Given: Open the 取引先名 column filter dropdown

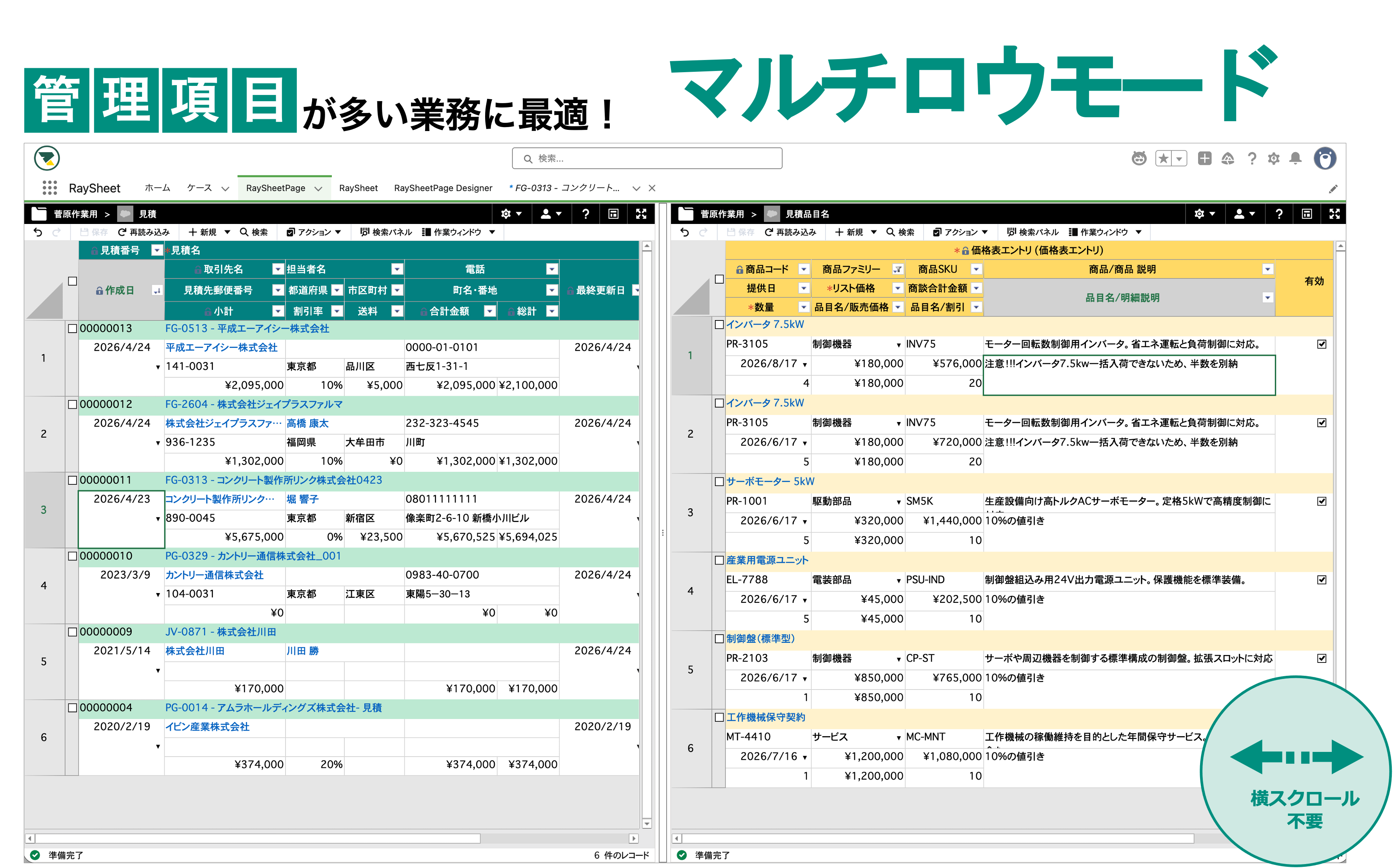Looking at the screenshot, I should point(278,269).
